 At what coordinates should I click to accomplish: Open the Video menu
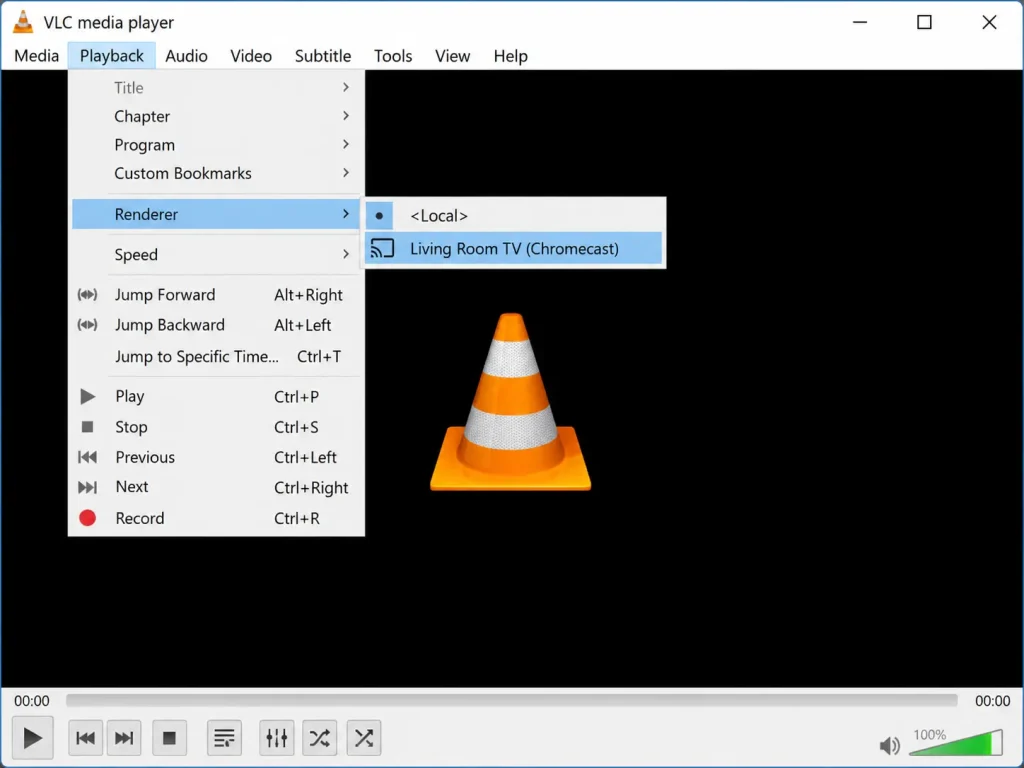[251, 56]
